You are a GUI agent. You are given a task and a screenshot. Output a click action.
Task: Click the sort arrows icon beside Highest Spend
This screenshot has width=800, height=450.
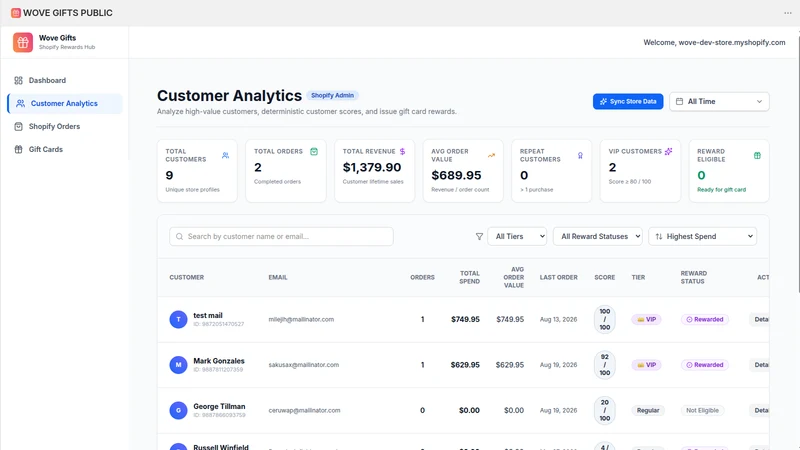pyautogui.click(x=659, y=236)
